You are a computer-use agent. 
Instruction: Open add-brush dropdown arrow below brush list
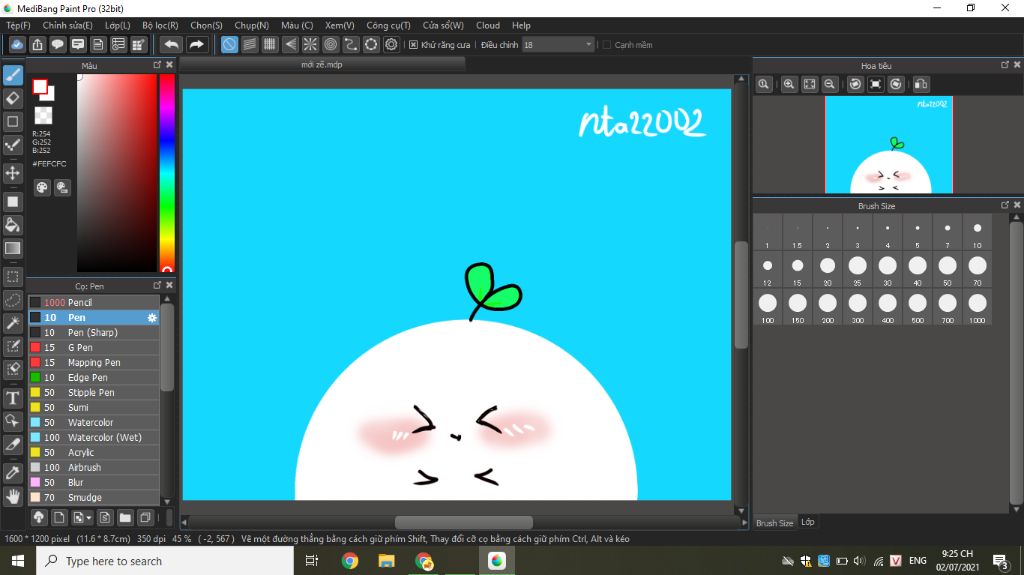(x=89, y=518)
